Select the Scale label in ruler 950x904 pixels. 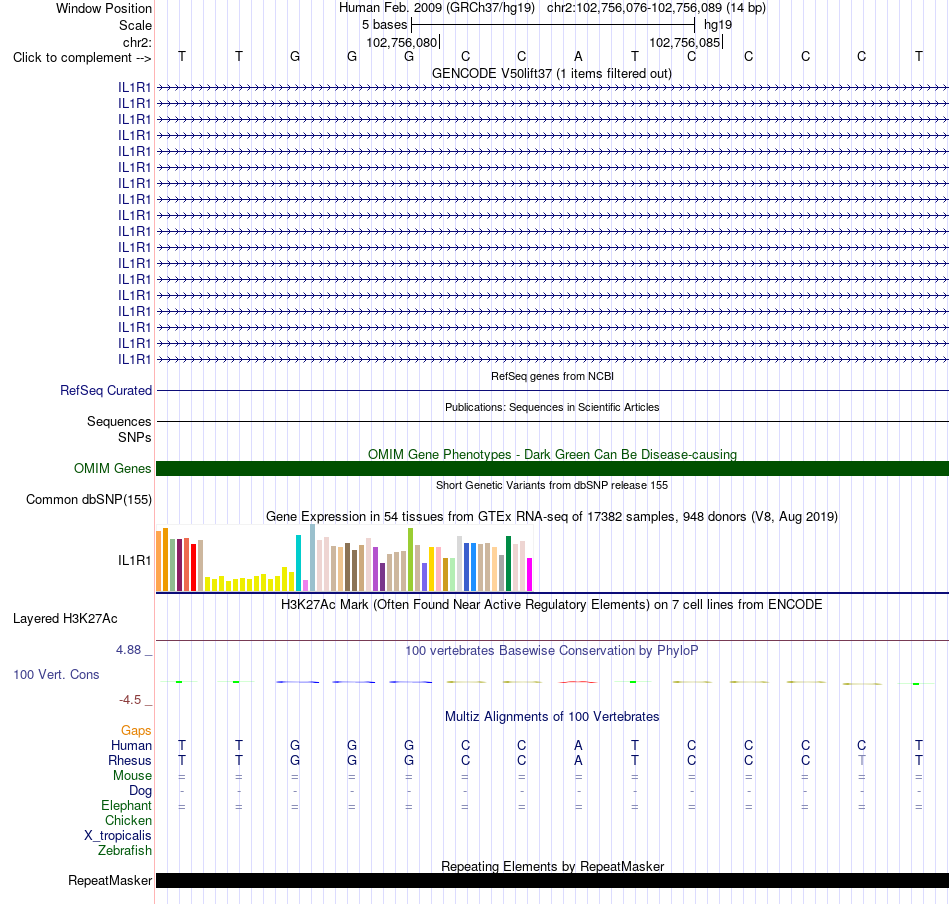tap(135, 25)
